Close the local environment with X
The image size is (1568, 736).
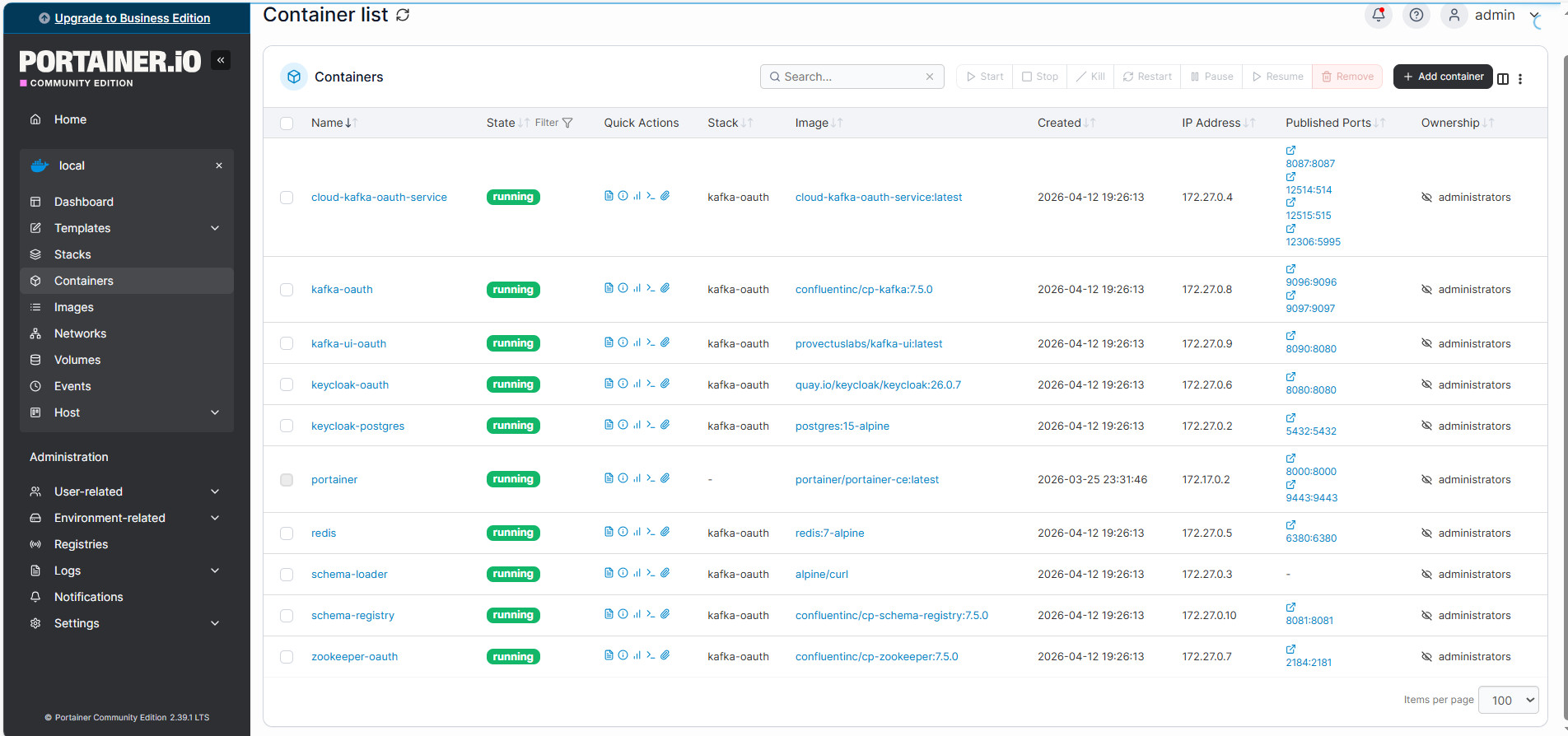pos(219,165)
